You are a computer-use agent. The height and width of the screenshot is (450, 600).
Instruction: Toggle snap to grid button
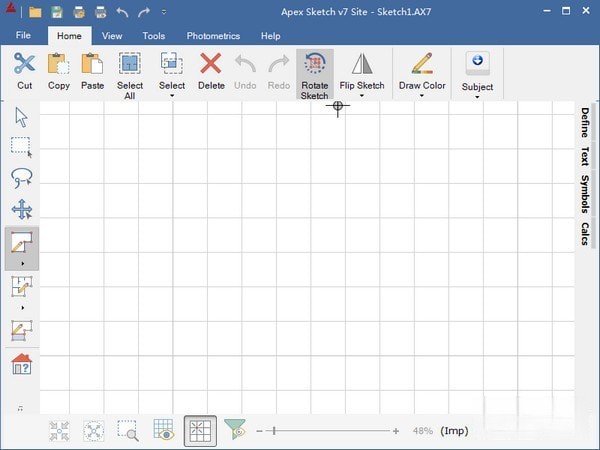(x=200, y=431)
